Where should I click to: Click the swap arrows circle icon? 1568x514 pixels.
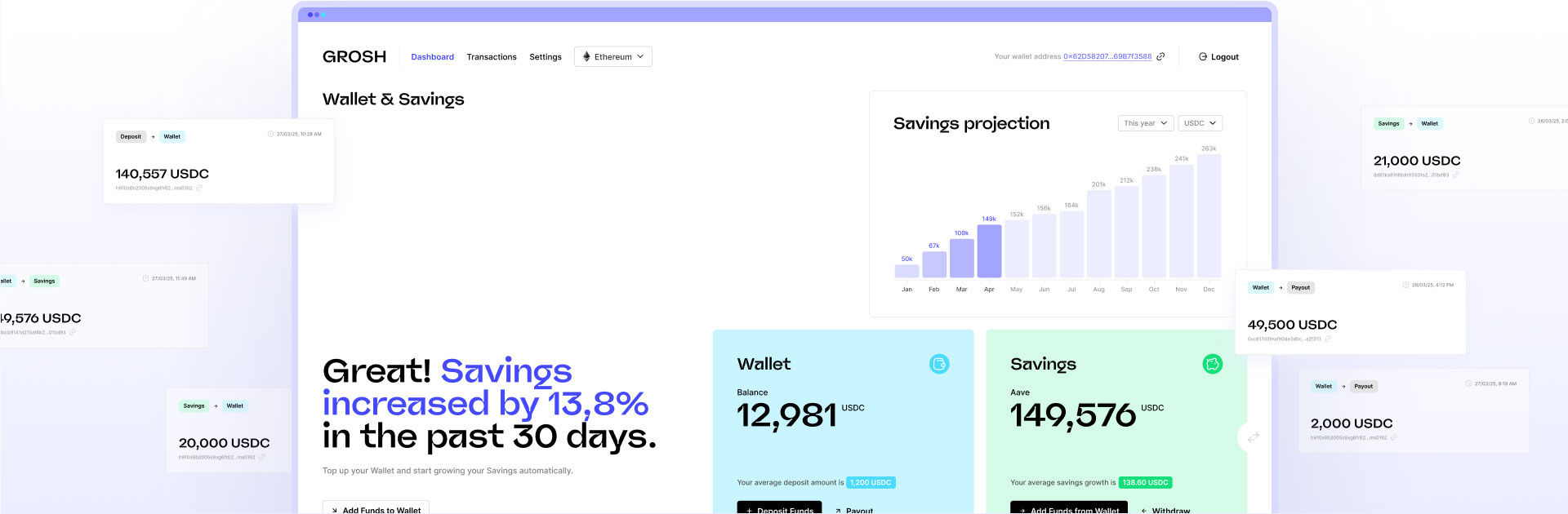(1253, 437)
